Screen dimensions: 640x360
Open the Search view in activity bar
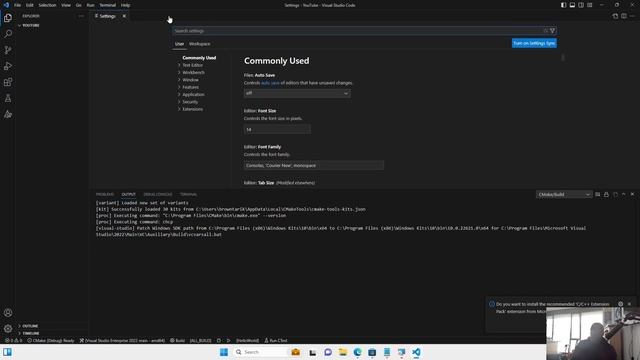point(8,34)
